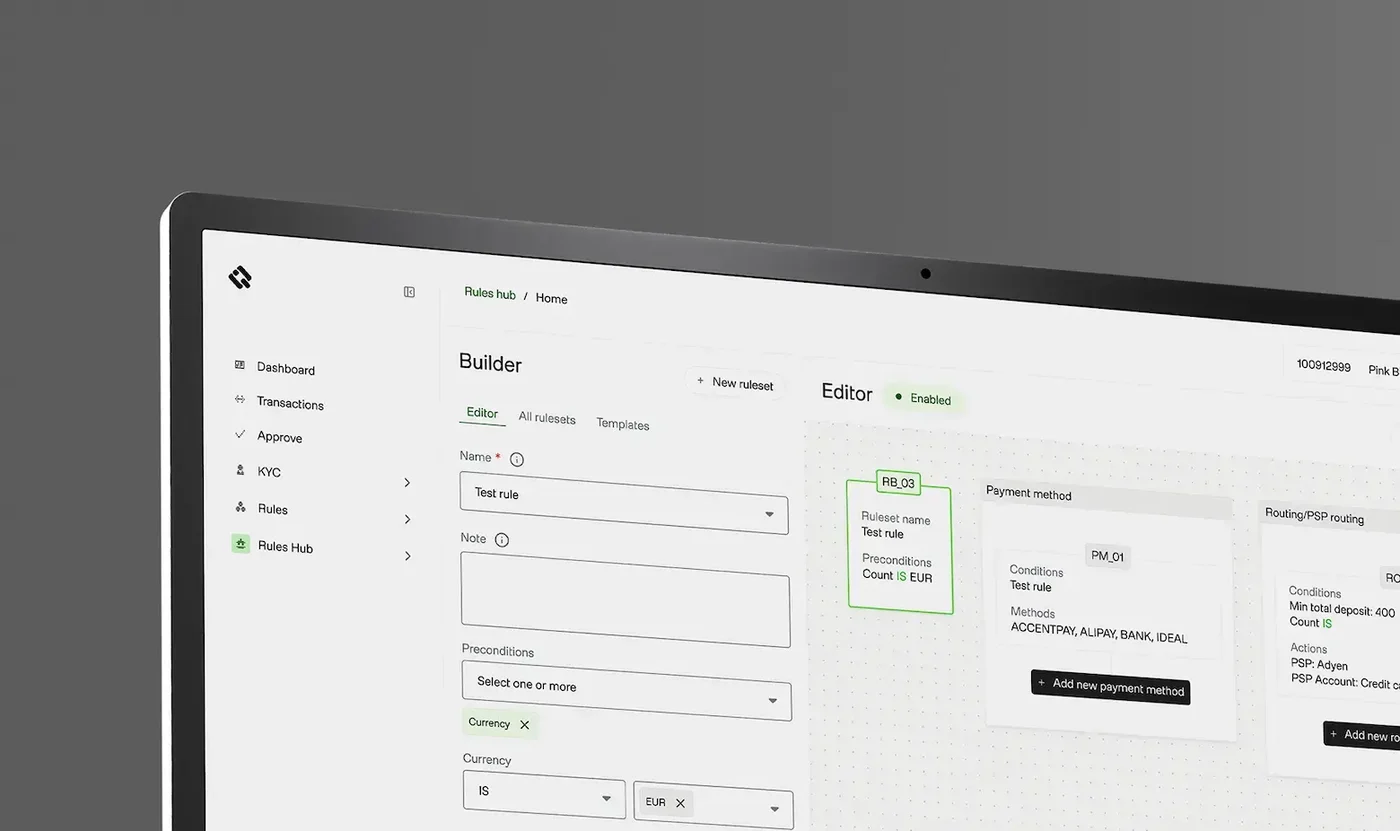Click the KYC person icon

(240, 469)
